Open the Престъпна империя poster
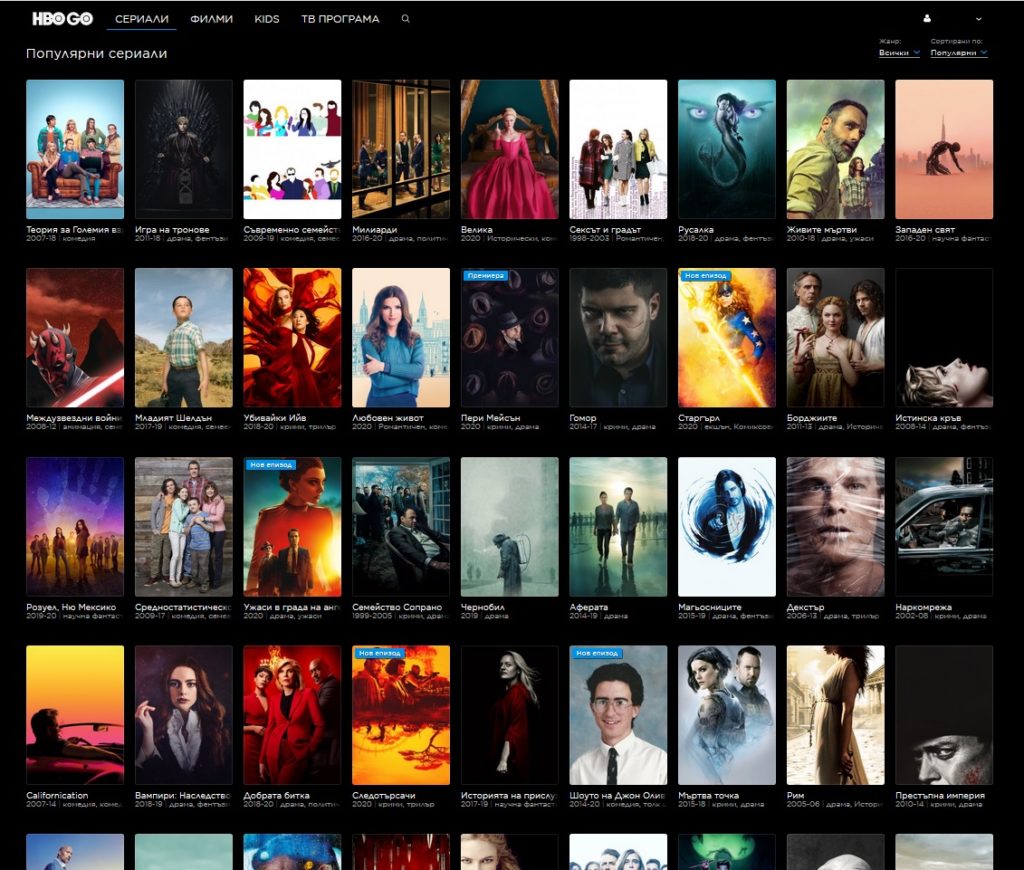This screenshot has width=1024, height=870. click(x=944, y=715)
